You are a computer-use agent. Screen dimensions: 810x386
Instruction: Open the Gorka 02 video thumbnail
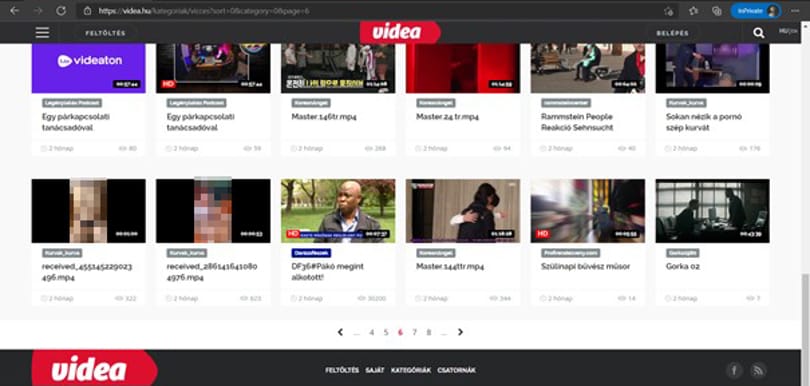pos(712,211)
